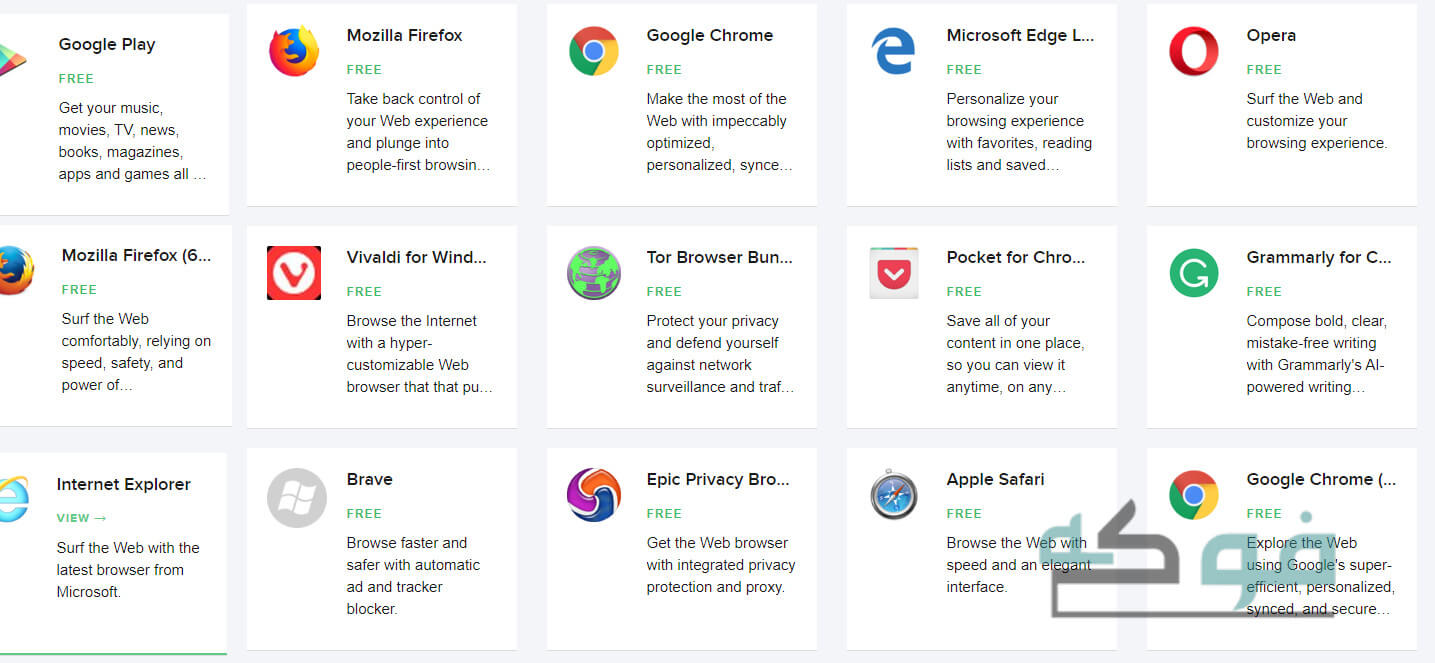This screenshot has width=1435, height=663.
Task: Click 'Browse faster and safer' Brave description
Action: coord(413,576)
